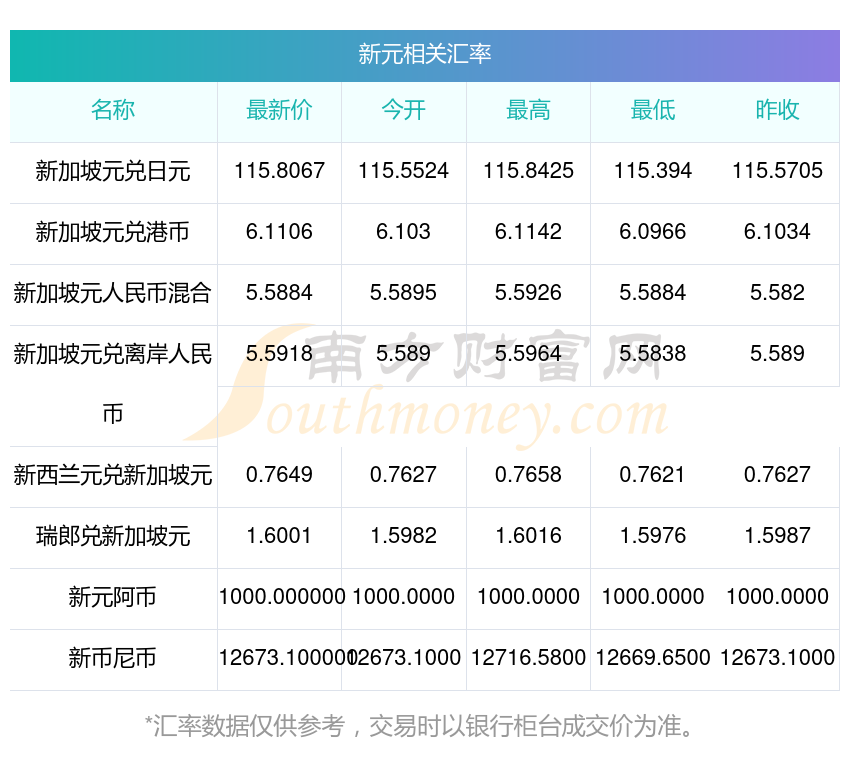Screen dimensions: 850x757
Task: Select the 名称 column header
Action: (113, 110)
